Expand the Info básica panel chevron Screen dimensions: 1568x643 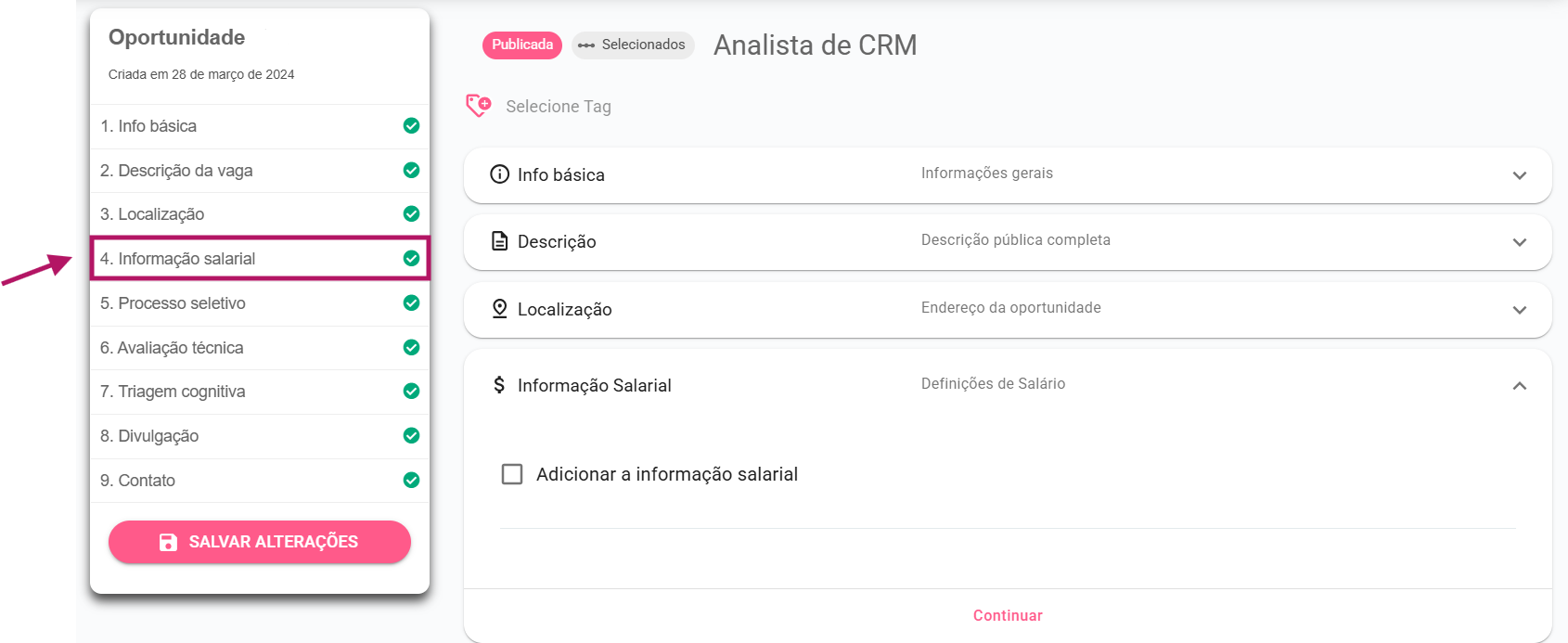click(x=1519, y=175)
